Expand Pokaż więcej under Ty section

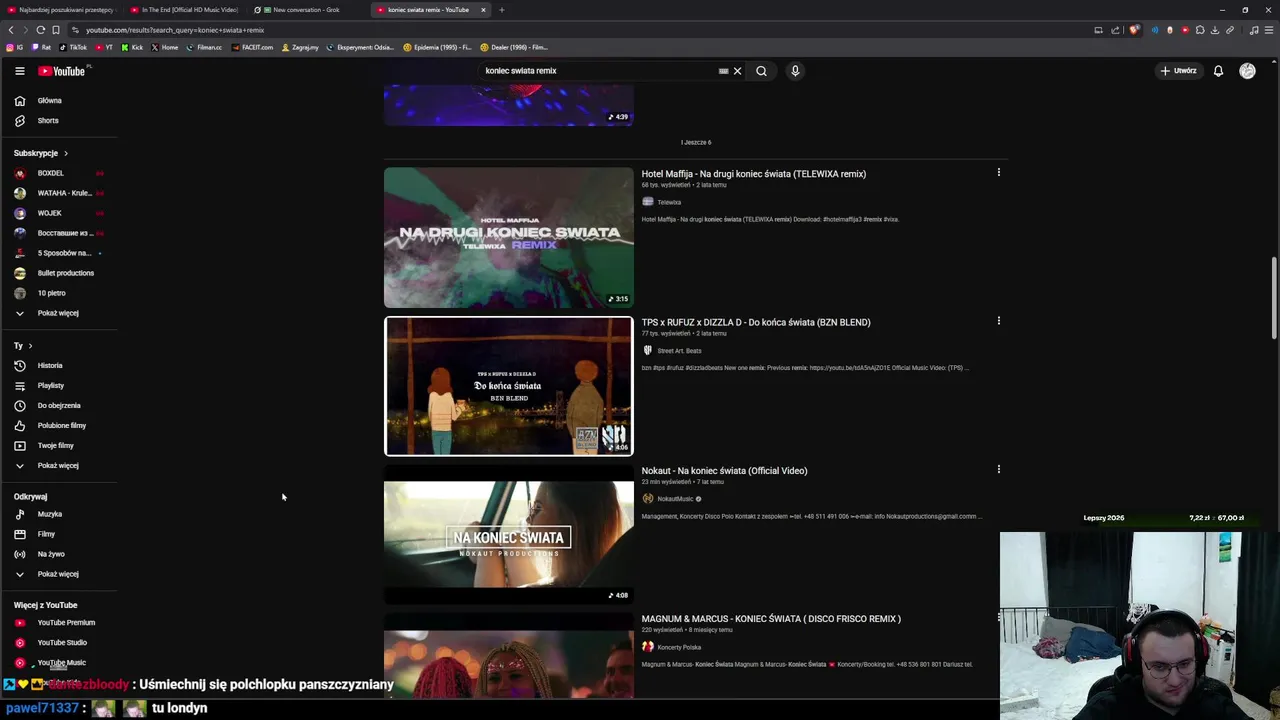tap(58, 465)
